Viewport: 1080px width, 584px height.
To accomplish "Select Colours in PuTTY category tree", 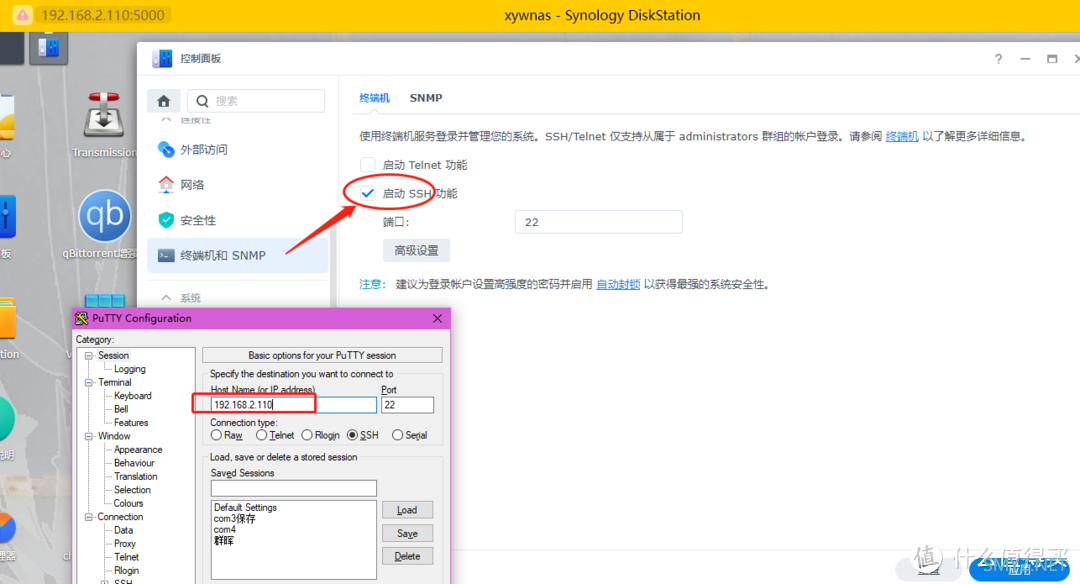I will [128, 503].
